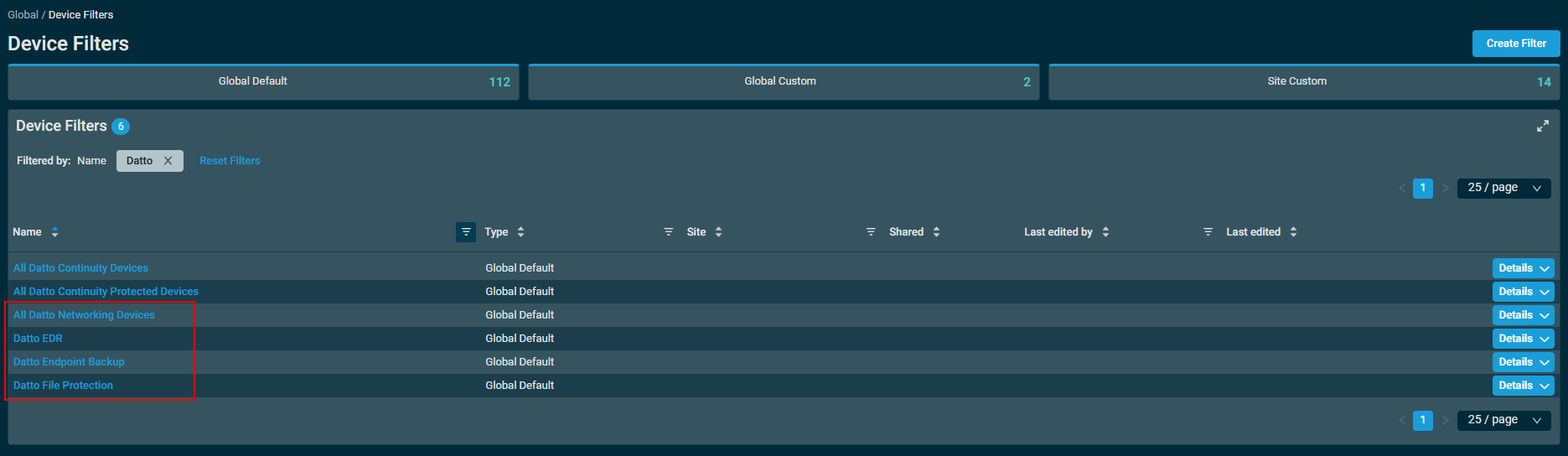The height and width of the screenshot is (456, 1568).
Task: Open the Name column filter icon
Action: (466, 232)
